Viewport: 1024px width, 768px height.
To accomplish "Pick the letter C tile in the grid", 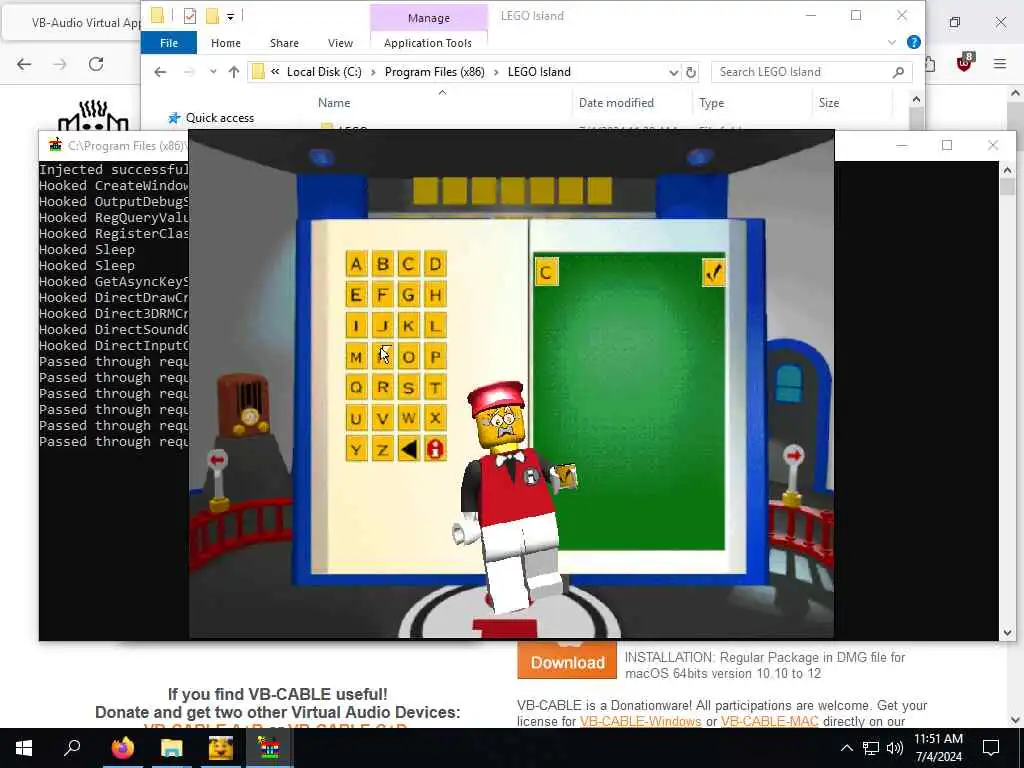I will point(409,264).
